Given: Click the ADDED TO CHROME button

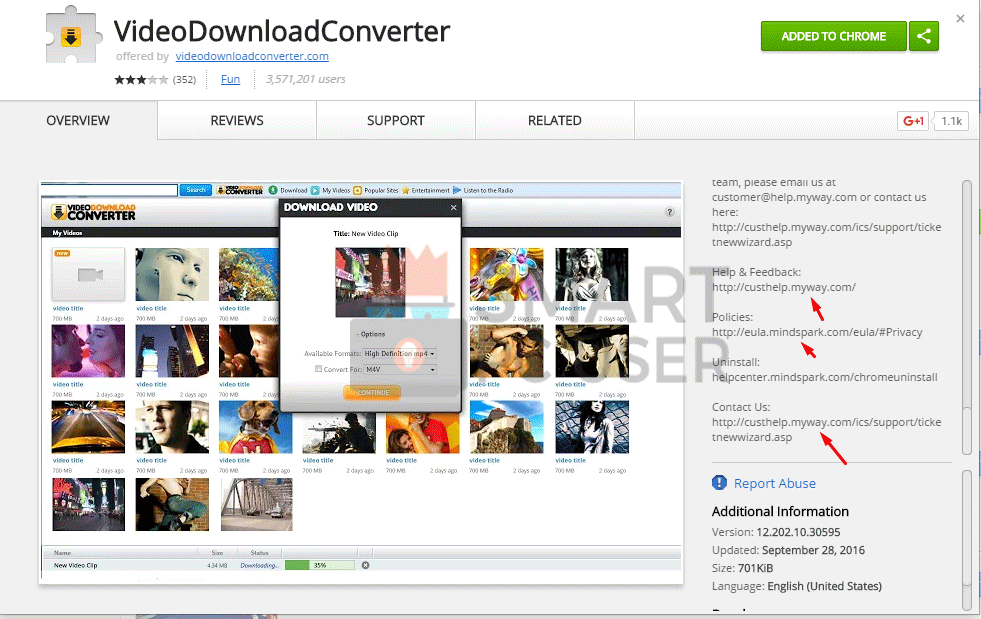Looking at the screenshot, I should 833,36.
